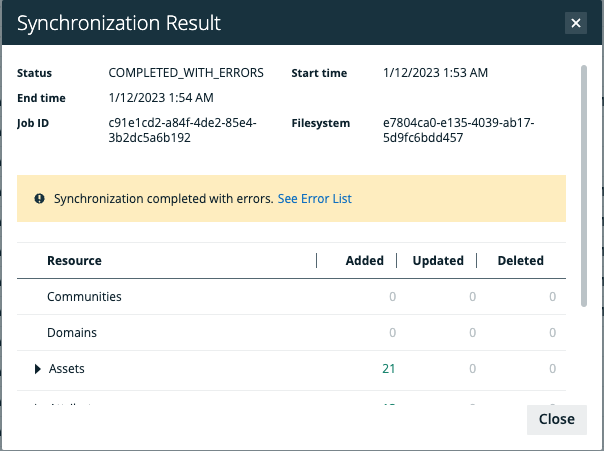This screenshot has height=451, width=604.
Task: Select the Deleted column header
Action: [520, 261]
